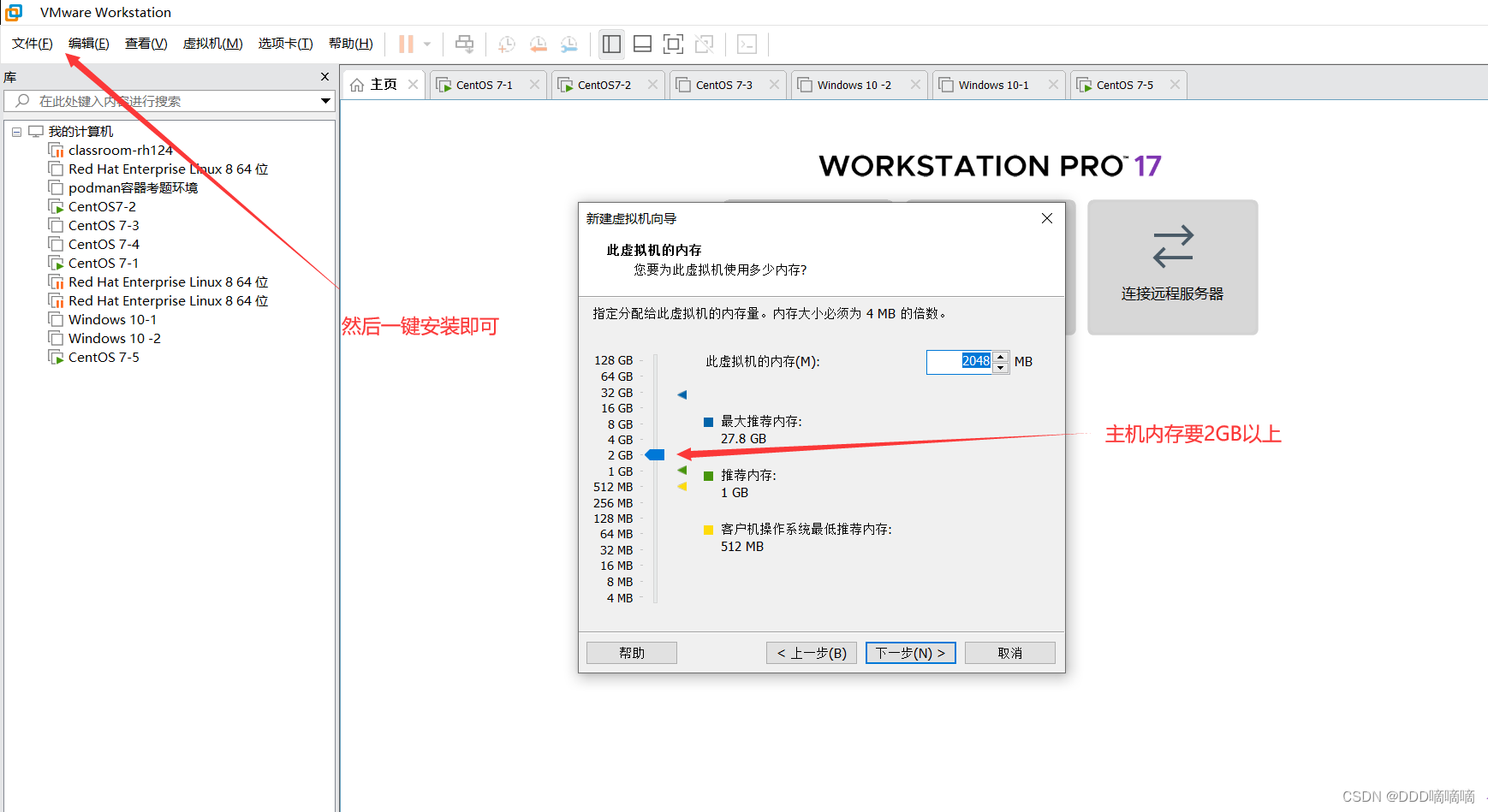Toggle the show library sidebar icon

(611, 44)
